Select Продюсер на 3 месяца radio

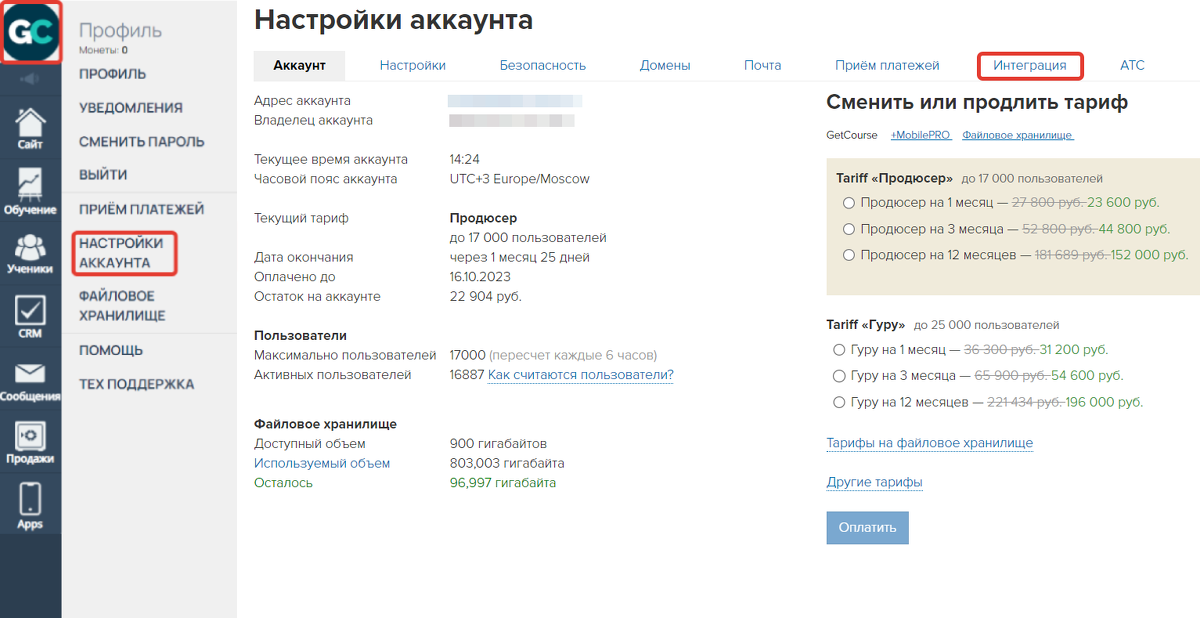click(x=849, y=229)
